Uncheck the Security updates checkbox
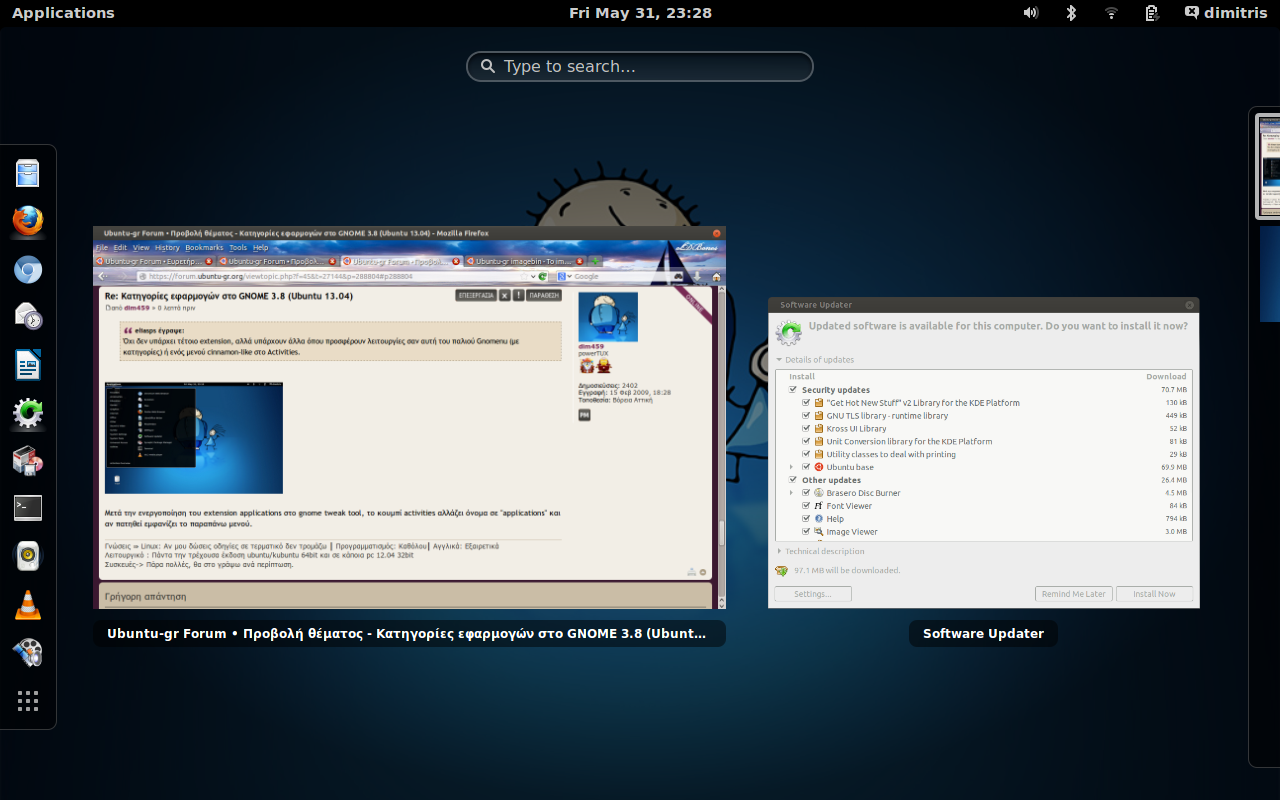The height and width of the screenshot is (800, 1280). [x=793, y=390]
